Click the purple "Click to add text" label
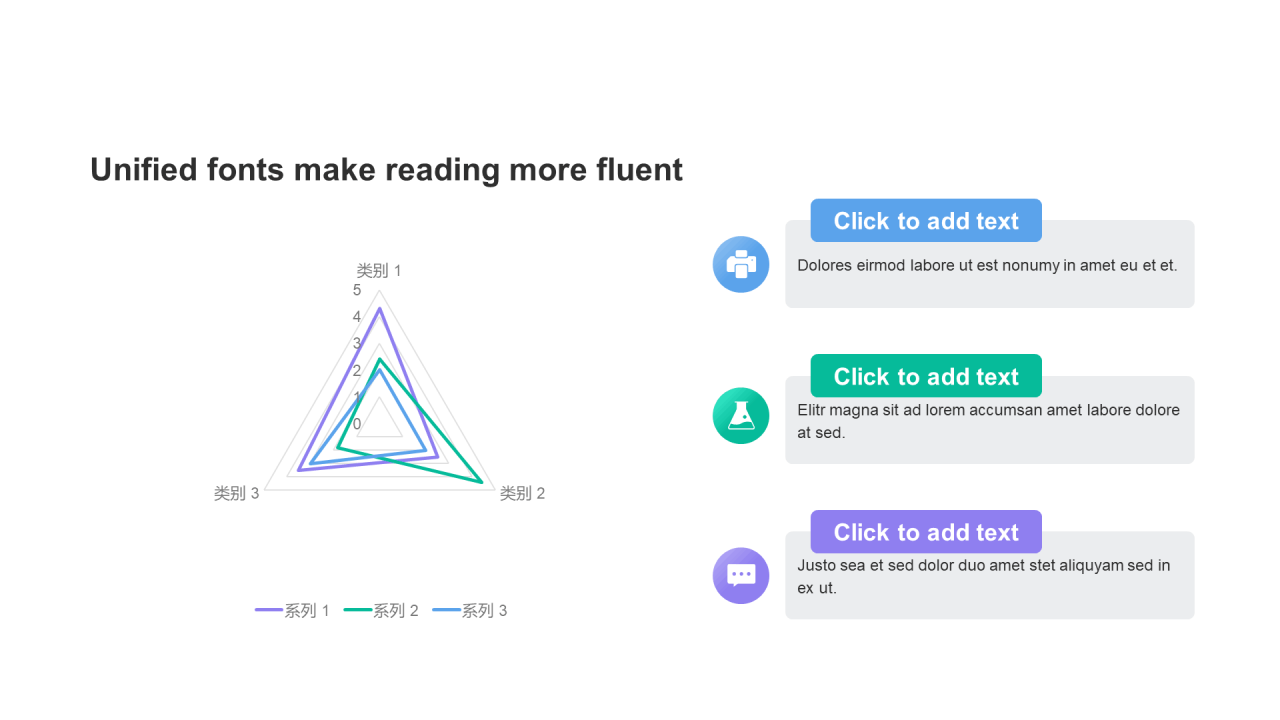 (x=926, y=532)
